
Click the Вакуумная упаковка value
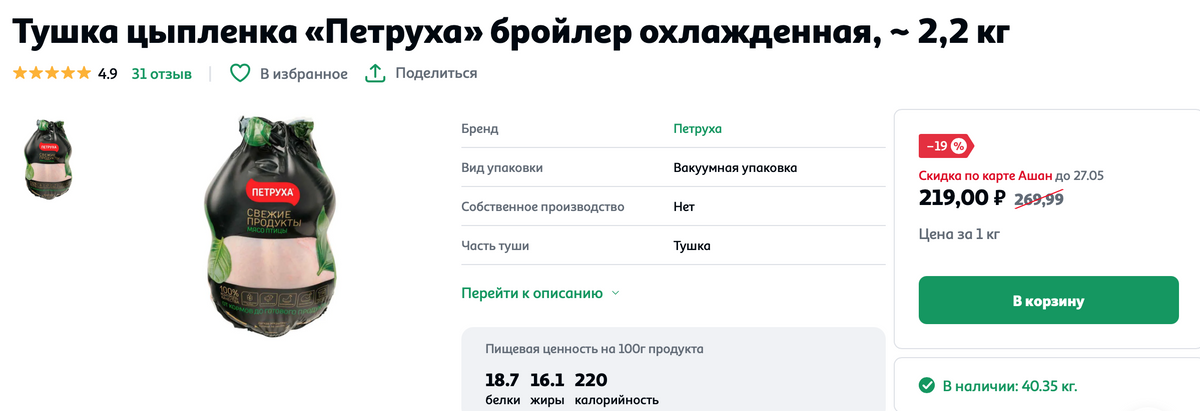pyautogui.click(x=735, y=168)
